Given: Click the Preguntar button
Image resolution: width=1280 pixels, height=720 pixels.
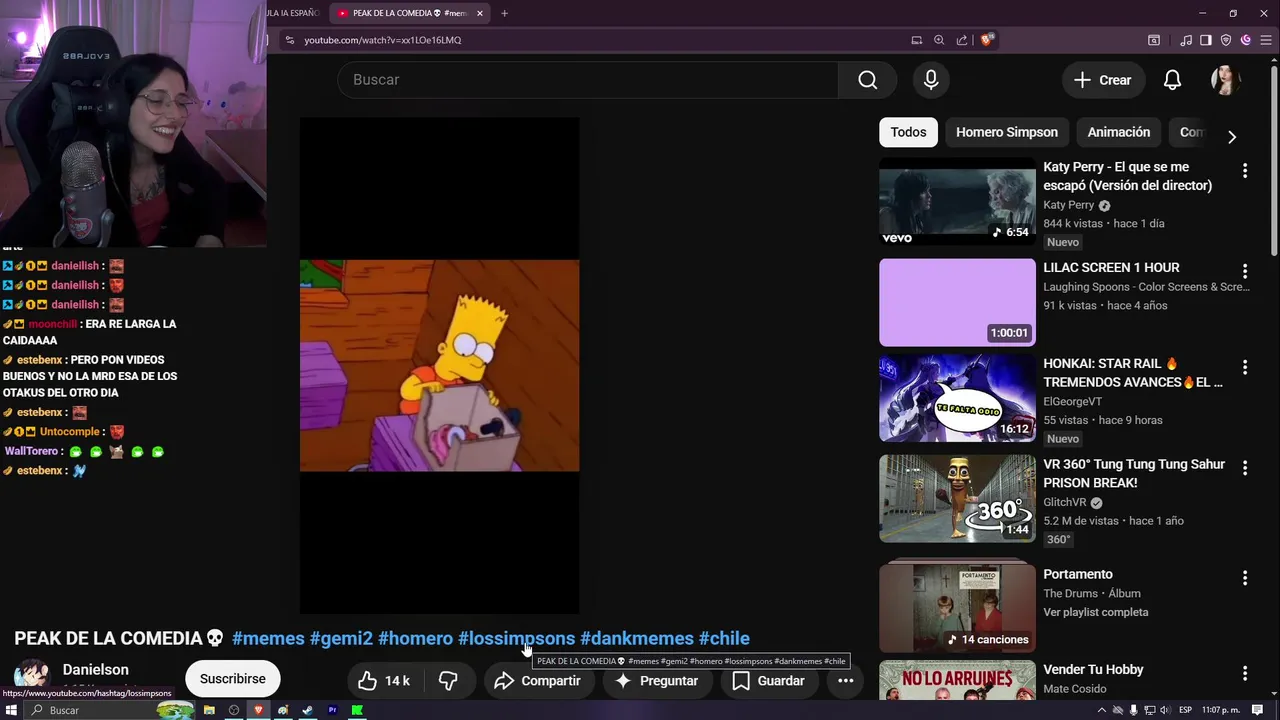Looking at the screenshot, I should (656, 681).
